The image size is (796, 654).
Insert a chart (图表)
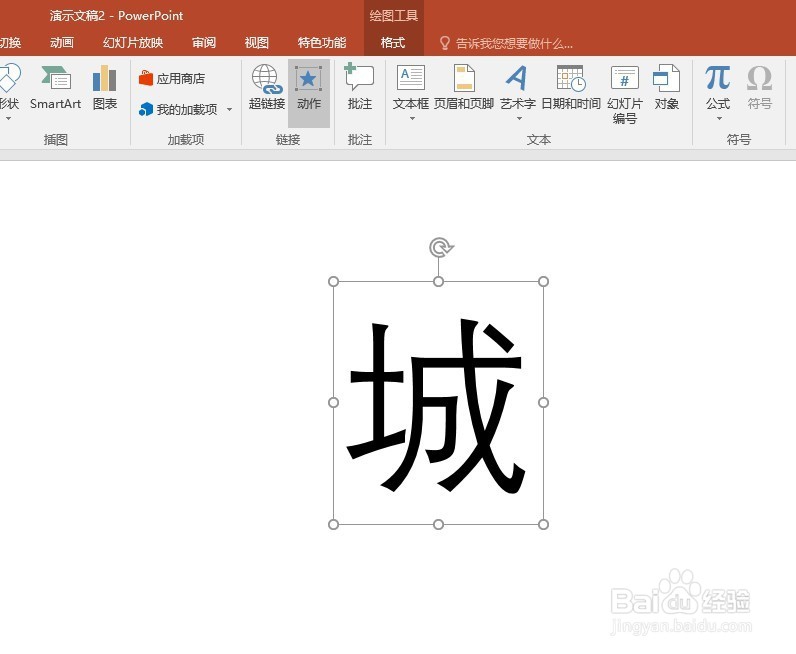[105, 88]
